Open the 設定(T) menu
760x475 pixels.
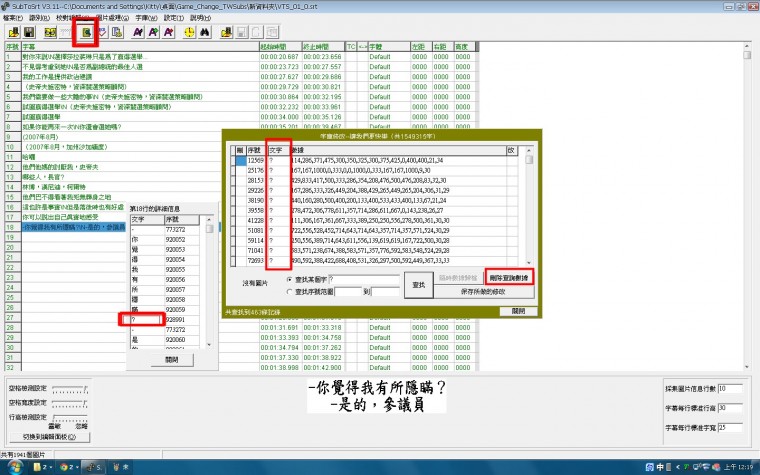tap(174, 18)
